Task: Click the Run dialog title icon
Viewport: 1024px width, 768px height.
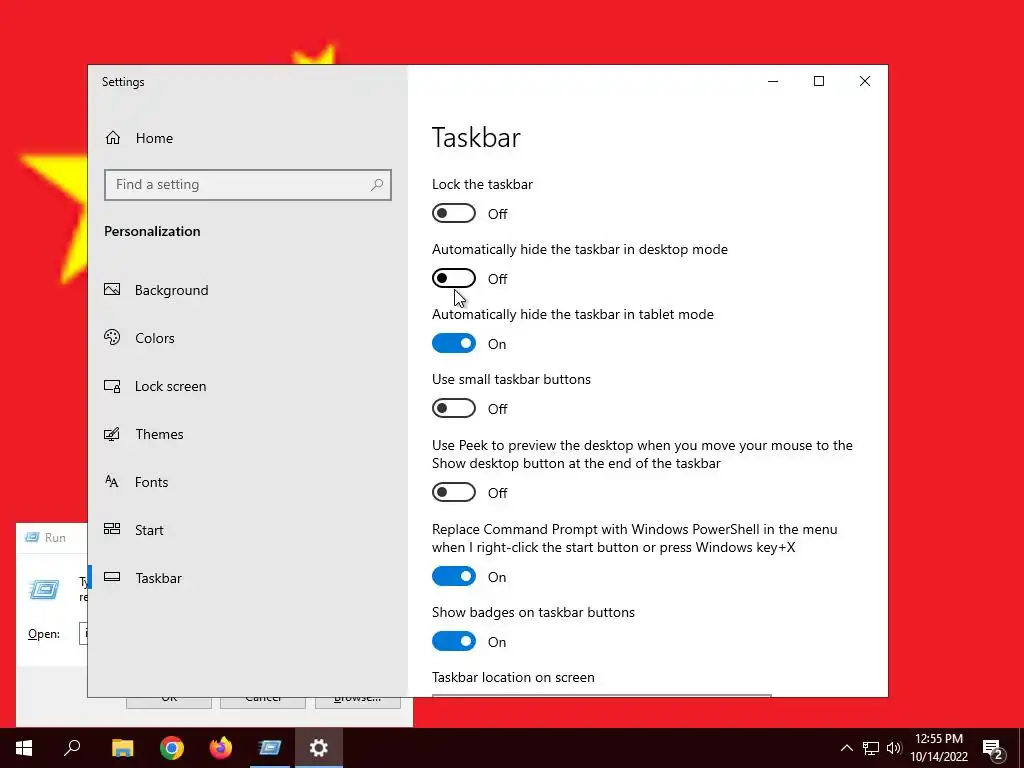Action: (32, 537)
